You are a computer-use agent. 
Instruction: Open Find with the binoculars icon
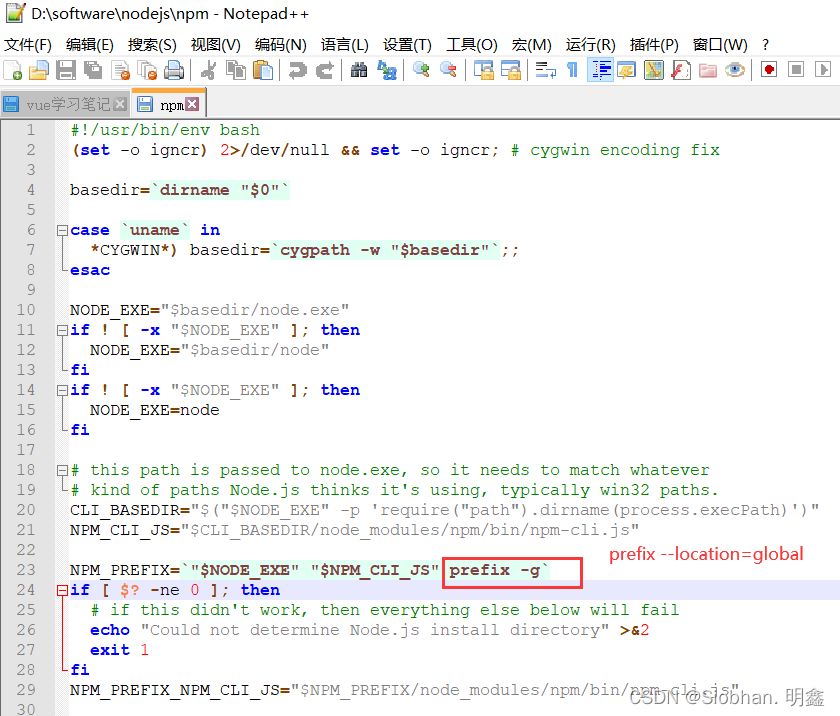point(359,70)
